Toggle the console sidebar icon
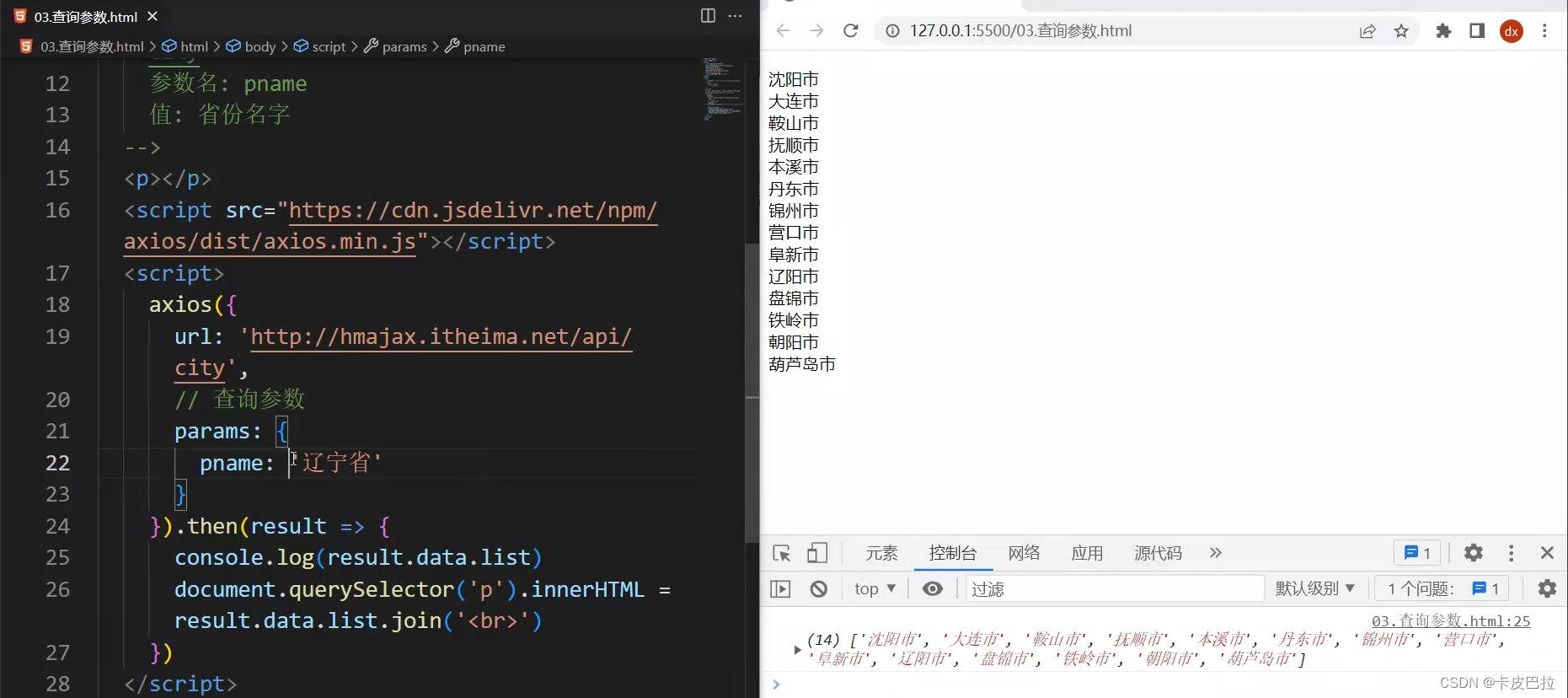 coord(781,588)
